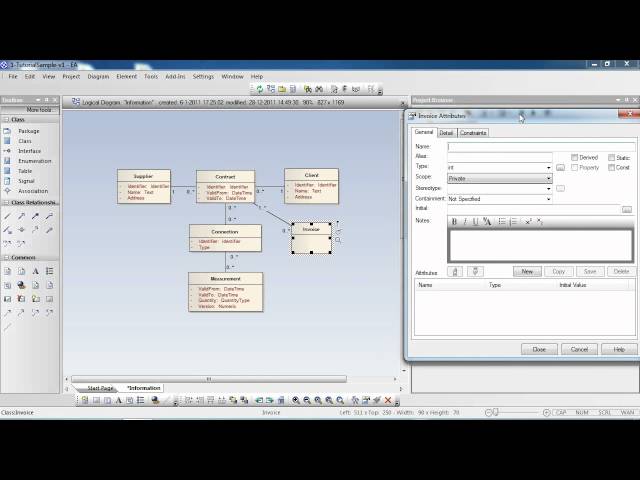This screenshot has width=640, height=480.
Task: Open the Type dropdown
Action: [548, 168]
